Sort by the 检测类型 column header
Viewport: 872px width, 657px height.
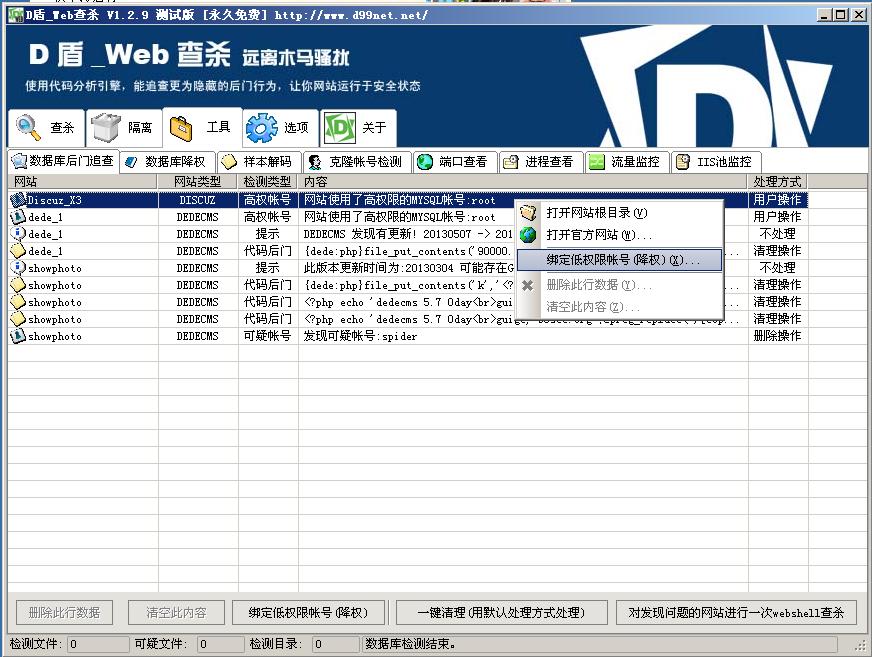pyautogui.click(x=268, y=181)
